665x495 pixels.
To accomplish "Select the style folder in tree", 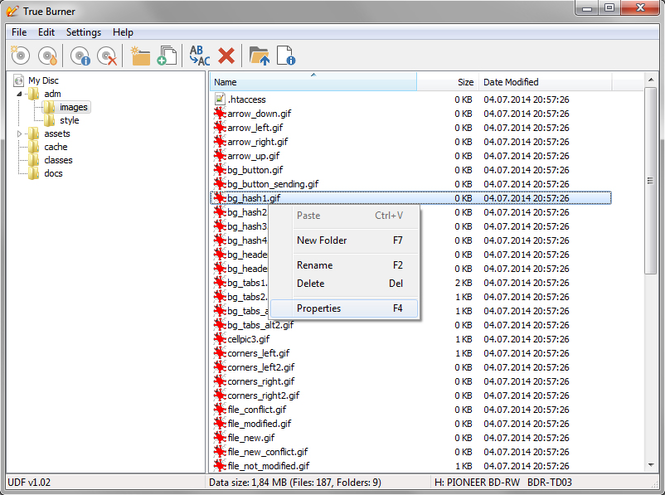I will 69,120.
